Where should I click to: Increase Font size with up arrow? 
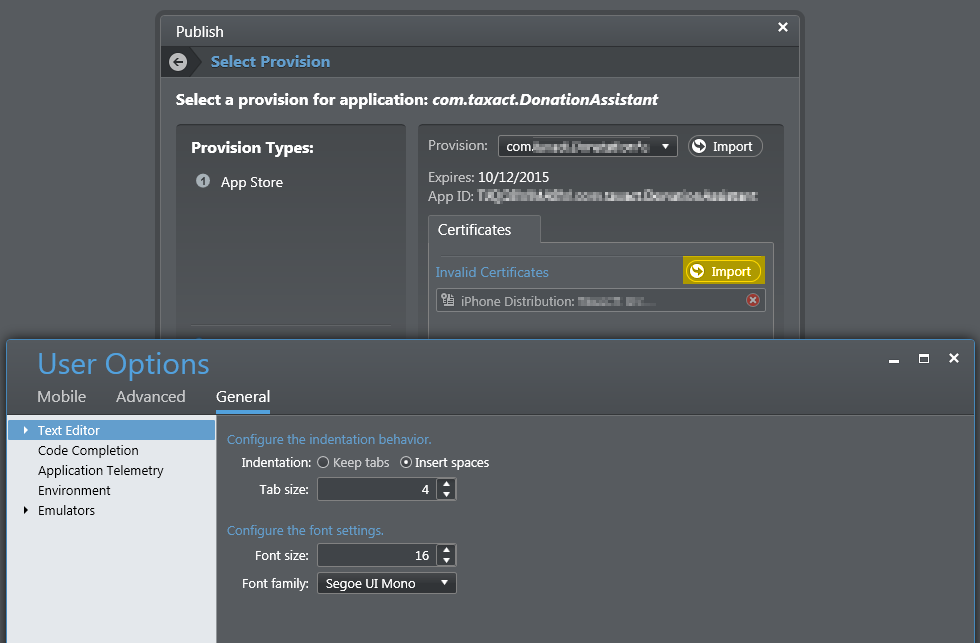tap(446, 550)
